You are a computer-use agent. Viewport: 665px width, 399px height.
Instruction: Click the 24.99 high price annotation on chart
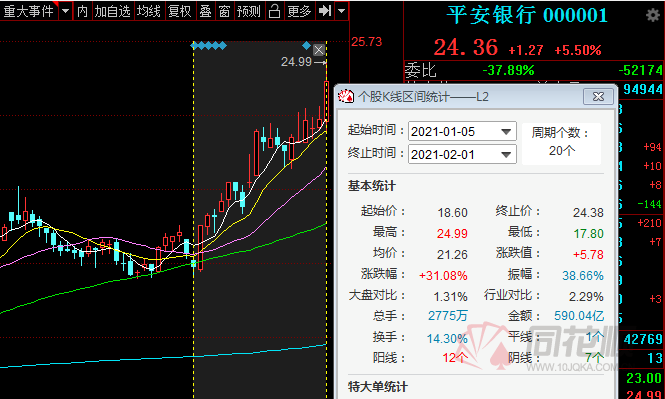(296, 62)
